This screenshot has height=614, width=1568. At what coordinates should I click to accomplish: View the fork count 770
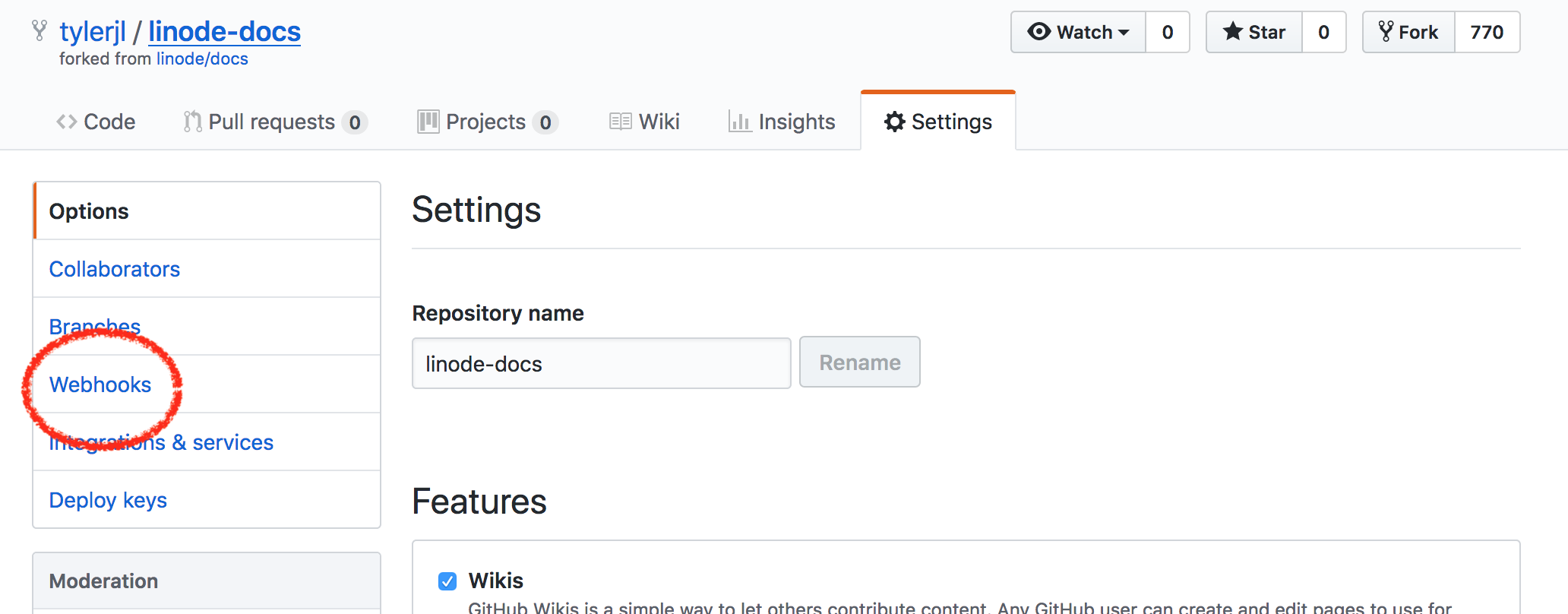[x=1487, y=32]
